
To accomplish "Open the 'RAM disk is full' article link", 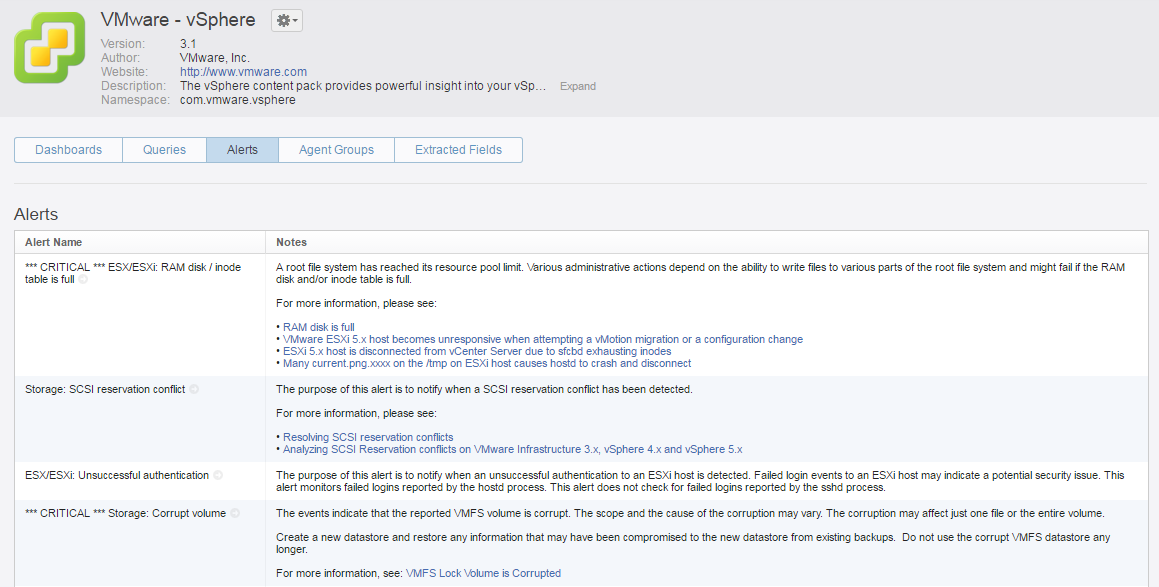I will tap(319, 327).
